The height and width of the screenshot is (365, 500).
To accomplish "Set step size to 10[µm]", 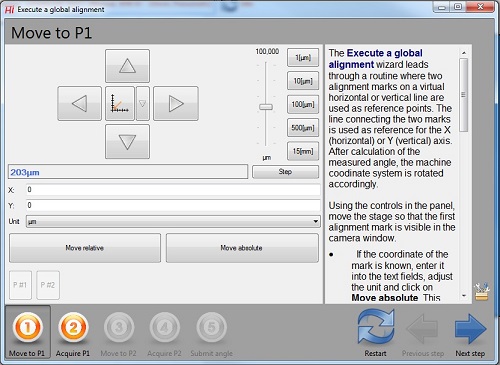I will [x=303, y=81].
